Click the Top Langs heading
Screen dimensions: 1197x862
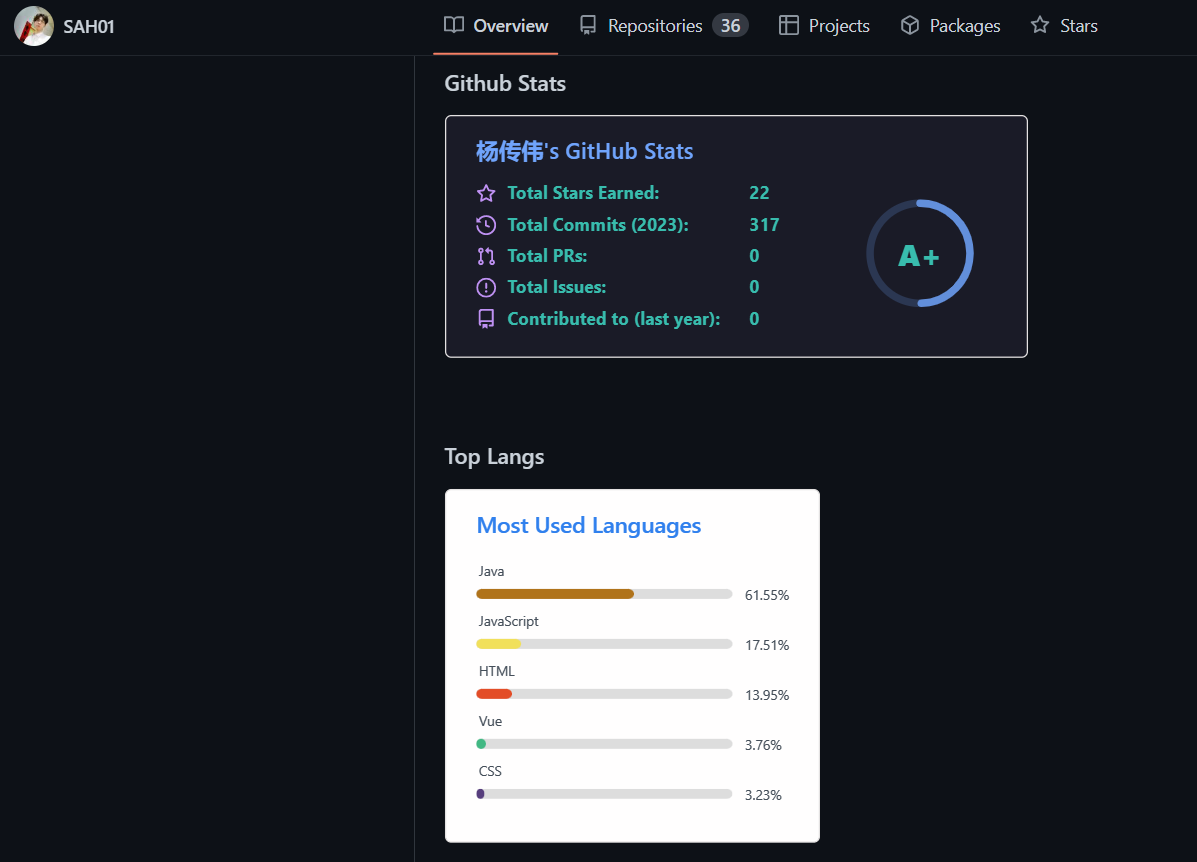pos(495,457)
